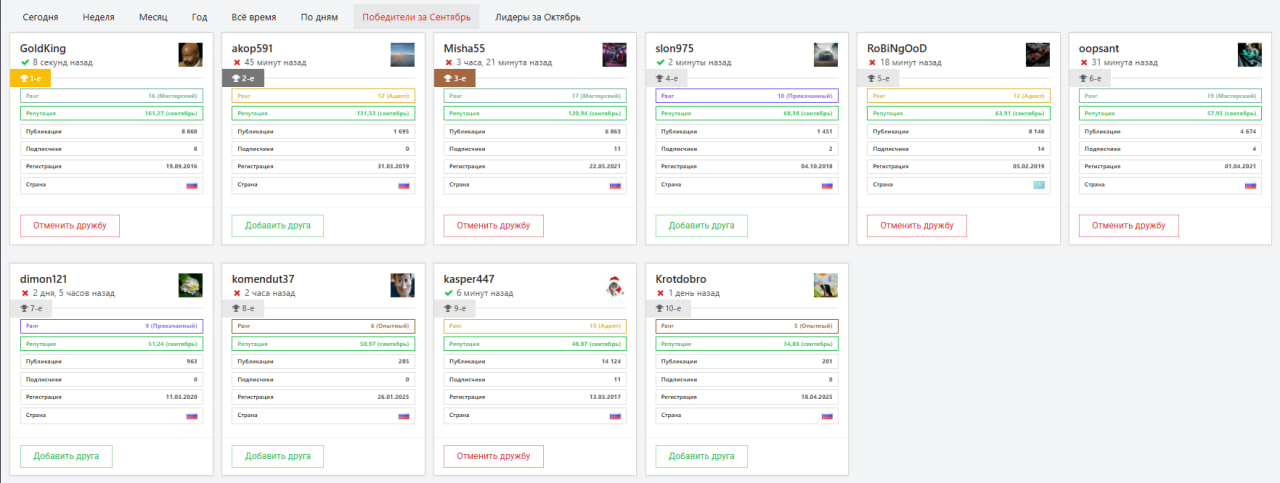Click kasper447's Santa hat avatar
Screen dimensions: 1280x483
[614, 285]
